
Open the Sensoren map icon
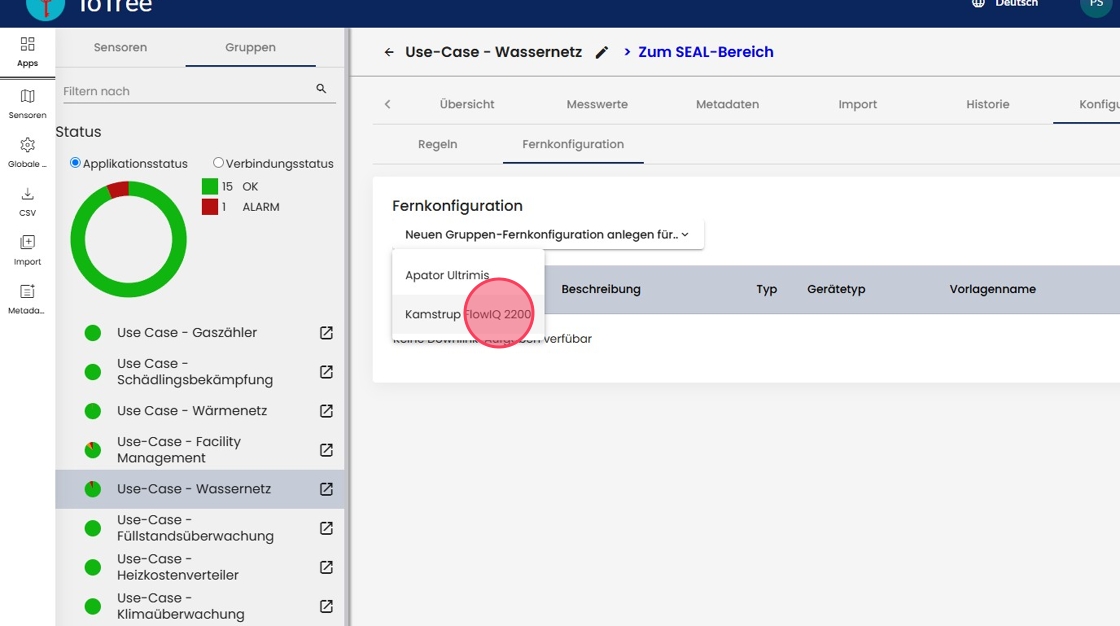tap(27, 96)
